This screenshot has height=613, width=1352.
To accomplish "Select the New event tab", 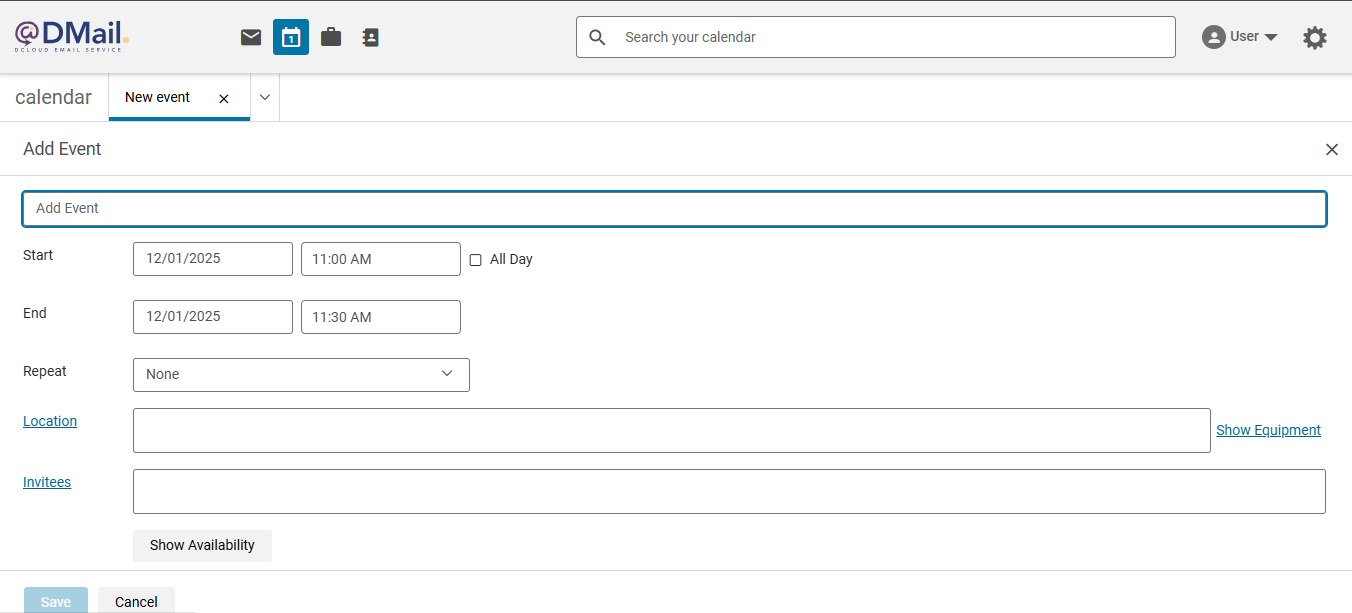I will click(158, 97).
